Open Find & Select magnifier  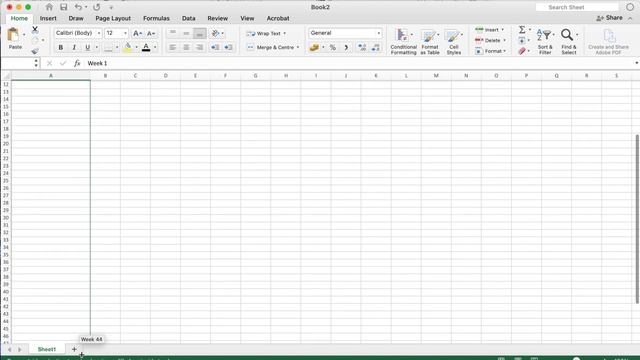569,41
